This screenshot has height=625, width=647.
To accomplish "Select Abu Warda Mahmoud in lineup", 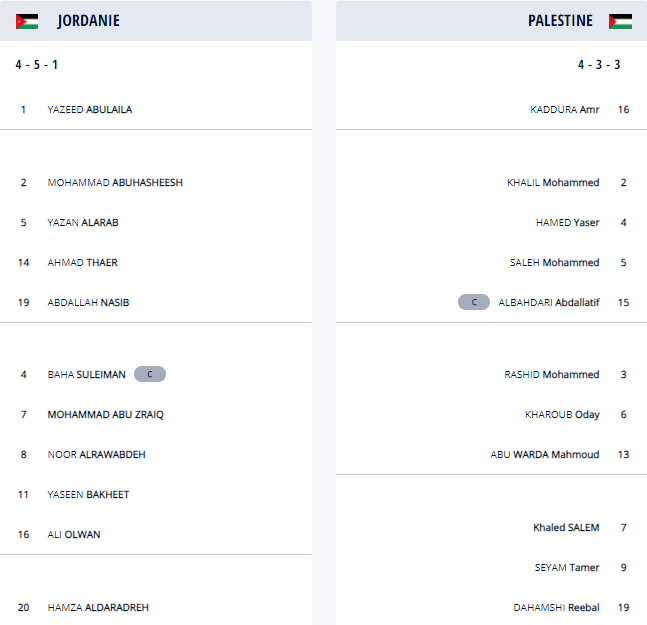I will (545, 454).
